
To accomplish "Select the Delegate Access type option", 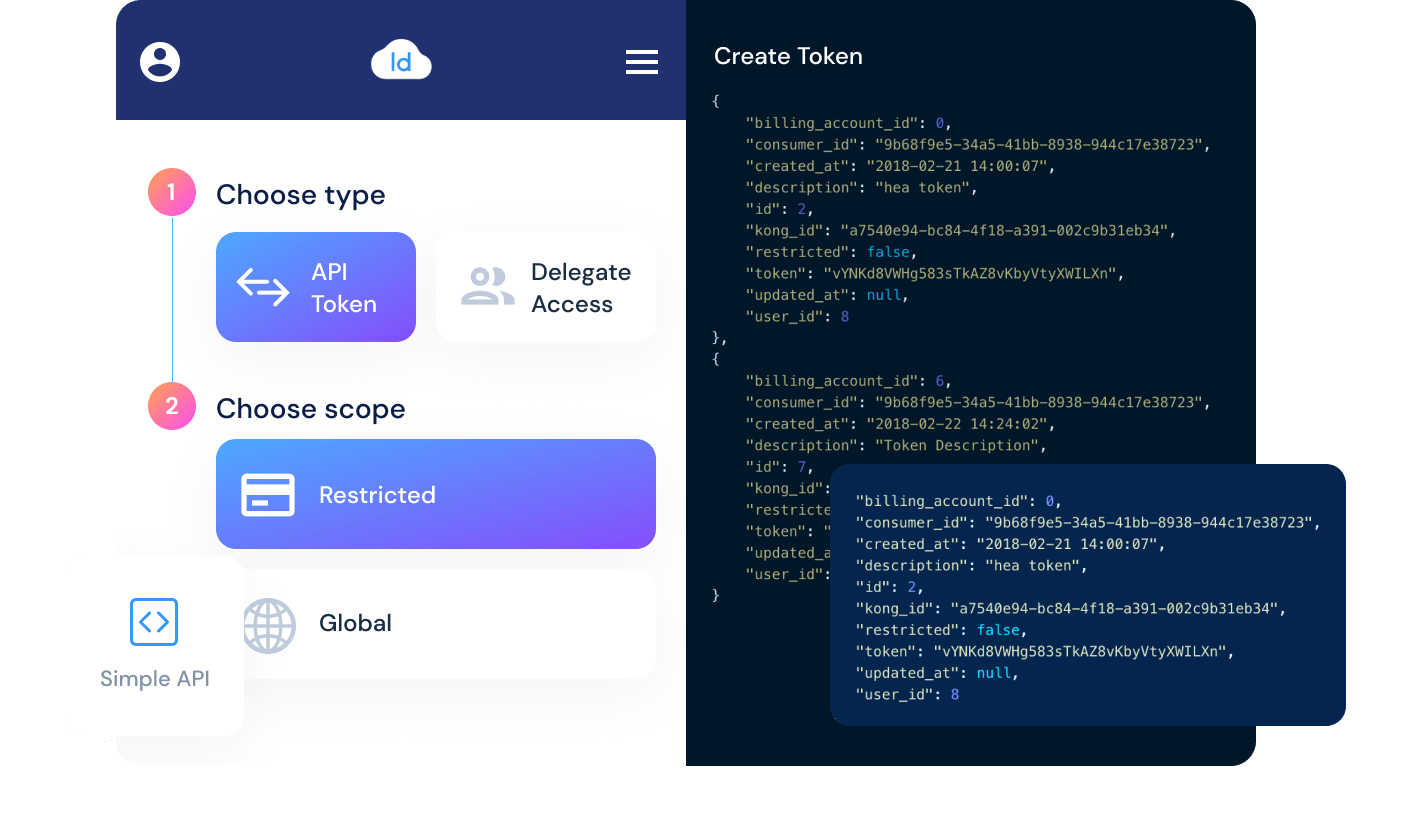I will click(546, 287).
